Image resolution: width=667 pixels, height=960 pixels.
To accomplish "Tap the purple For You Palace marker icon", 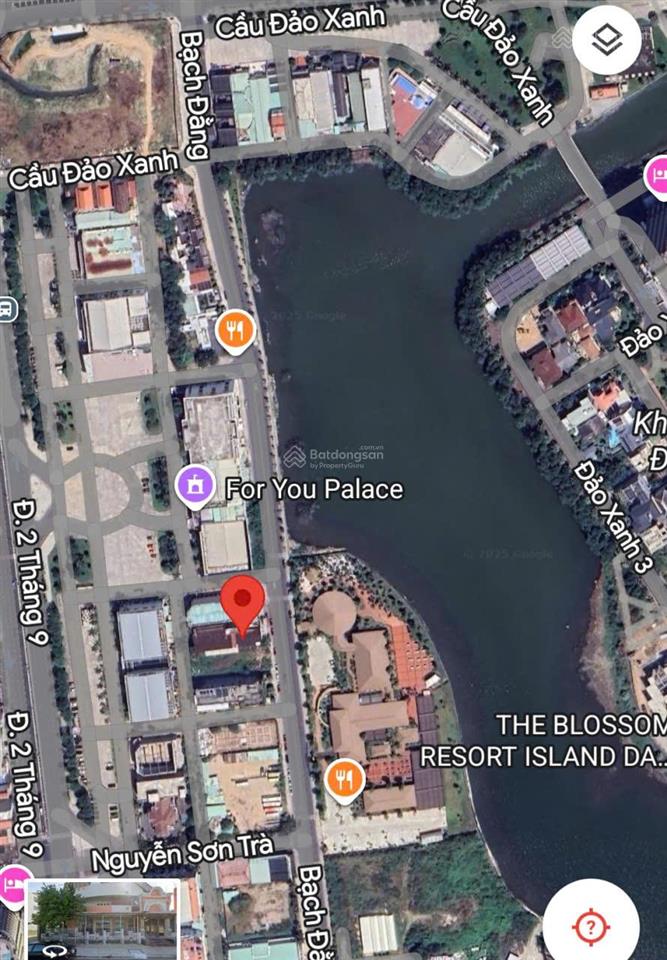I will pos(195,487).
